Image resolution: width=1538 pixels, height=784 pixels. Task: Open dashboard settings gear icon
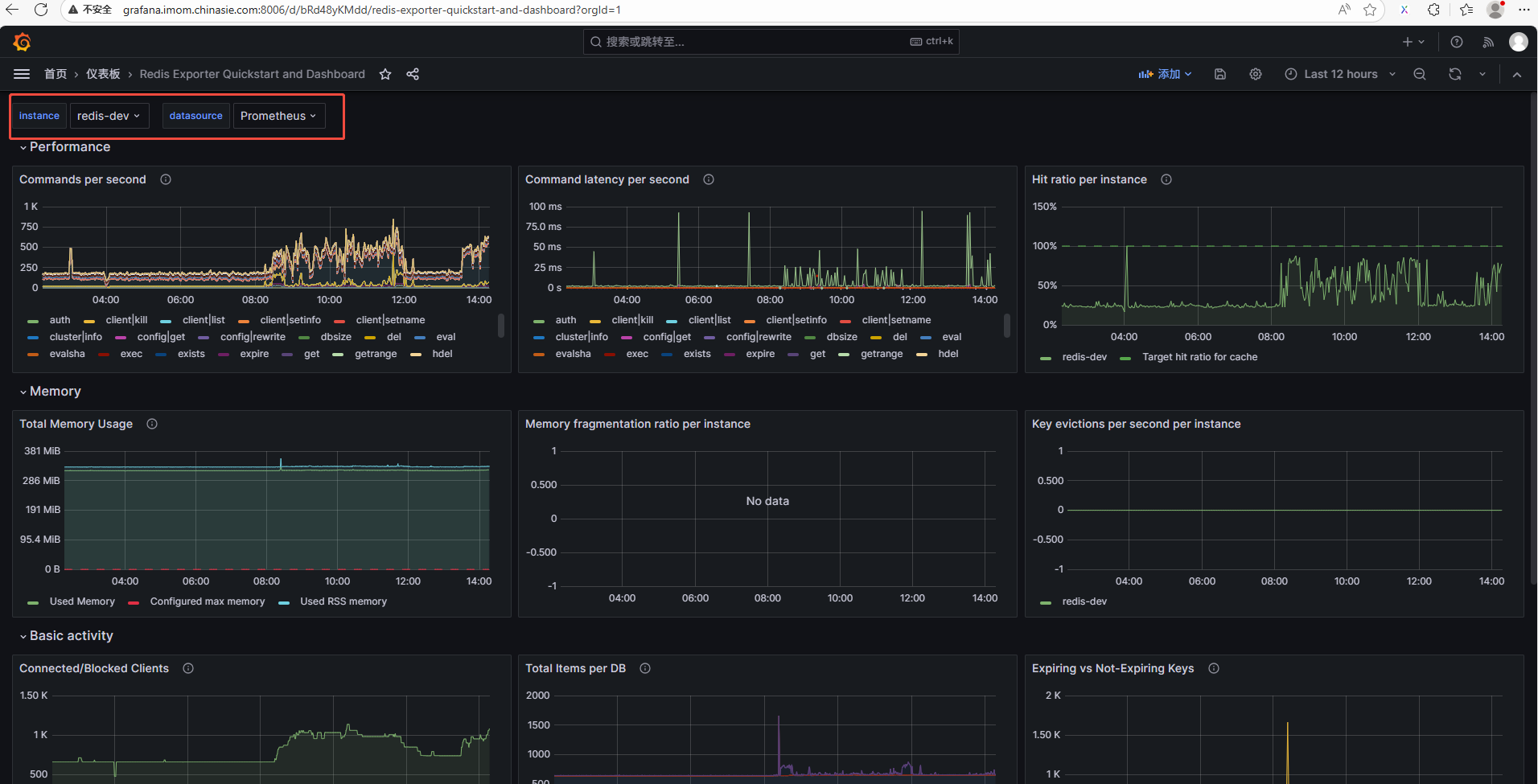click(1256, 74)
